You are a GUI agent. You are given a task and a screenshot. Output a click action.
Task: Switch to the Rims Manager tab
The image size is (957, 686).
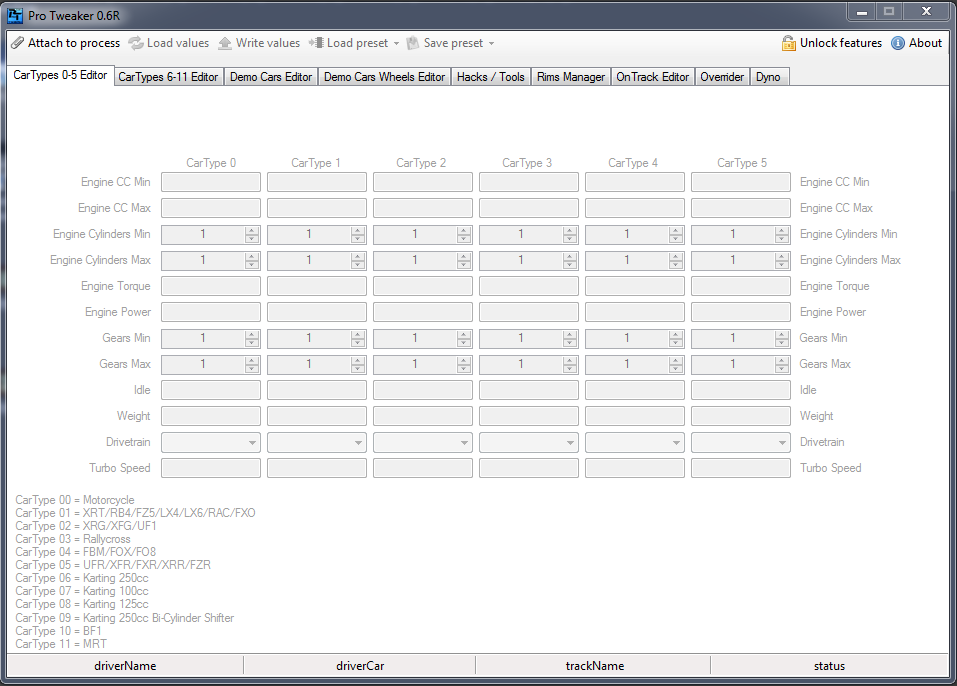coord(570,76)
